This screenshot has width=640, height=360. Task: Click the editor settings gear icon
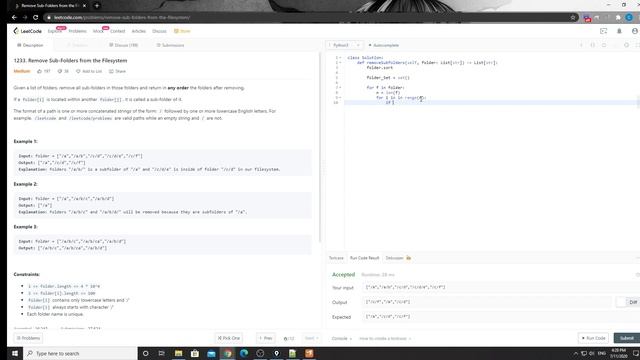pyautogui.click(x=627, y=45)
